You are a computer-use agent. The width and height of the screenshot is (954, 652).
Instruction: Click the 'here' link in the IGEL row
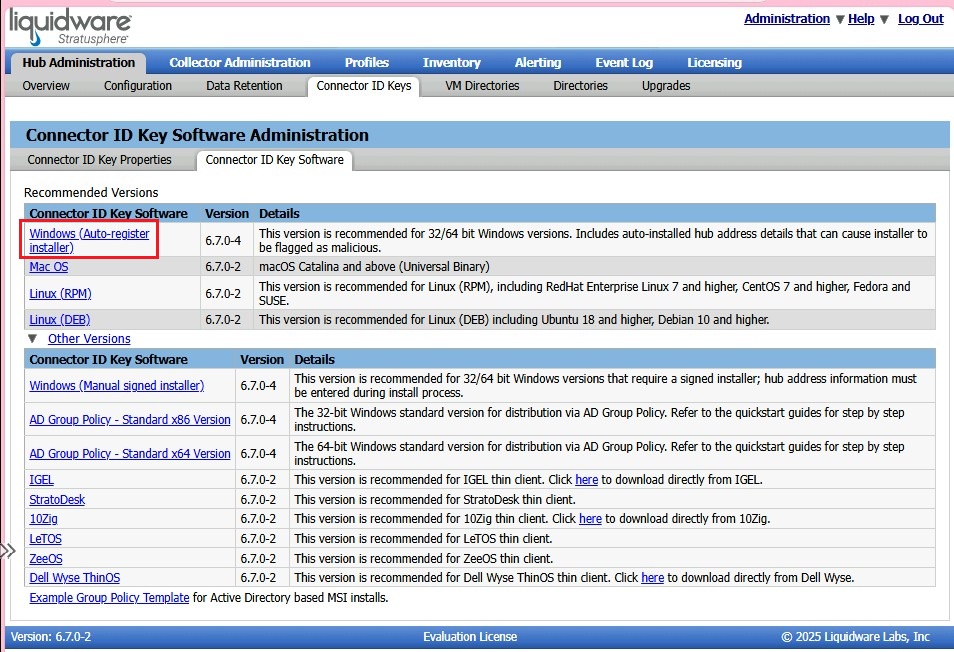point(587,480)
